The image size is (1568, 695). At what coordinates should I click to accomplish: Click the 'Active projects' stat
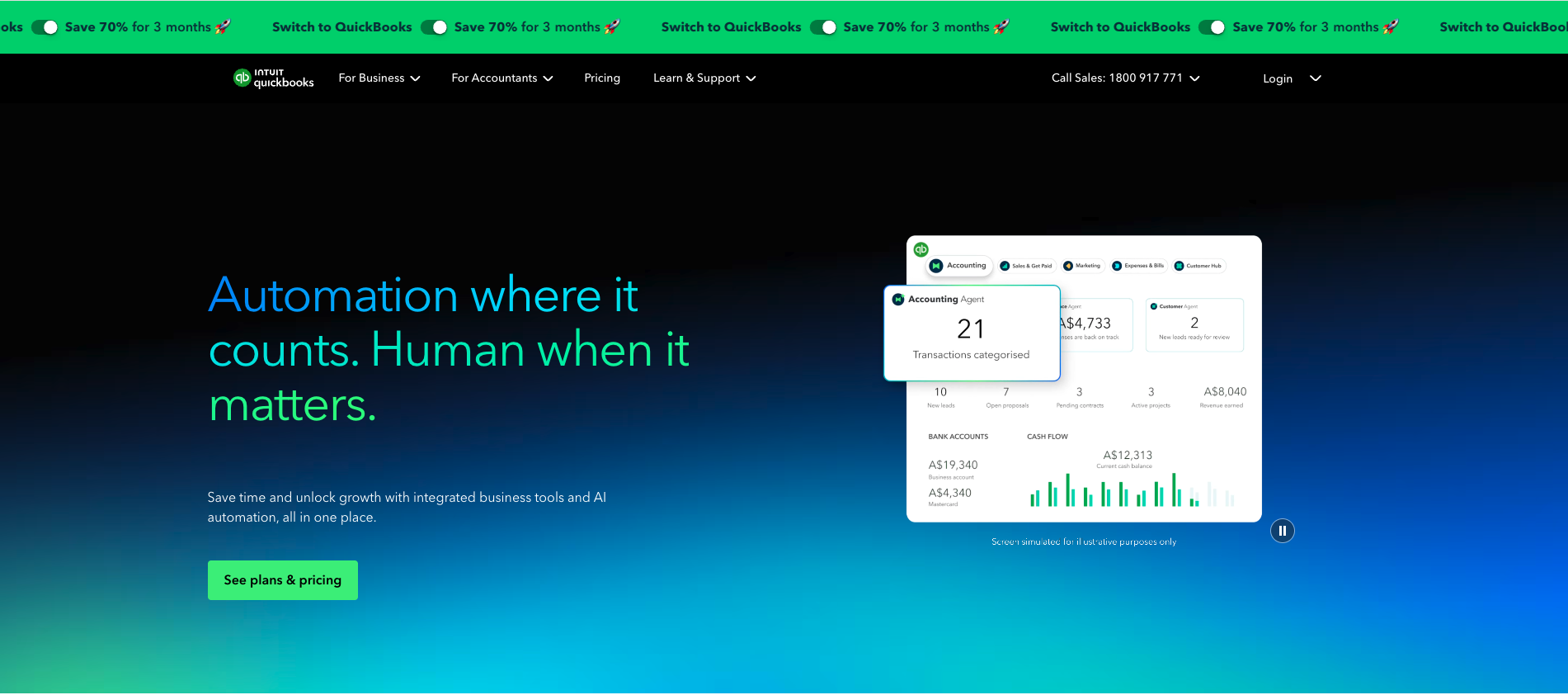click(x=1151, y=397)
